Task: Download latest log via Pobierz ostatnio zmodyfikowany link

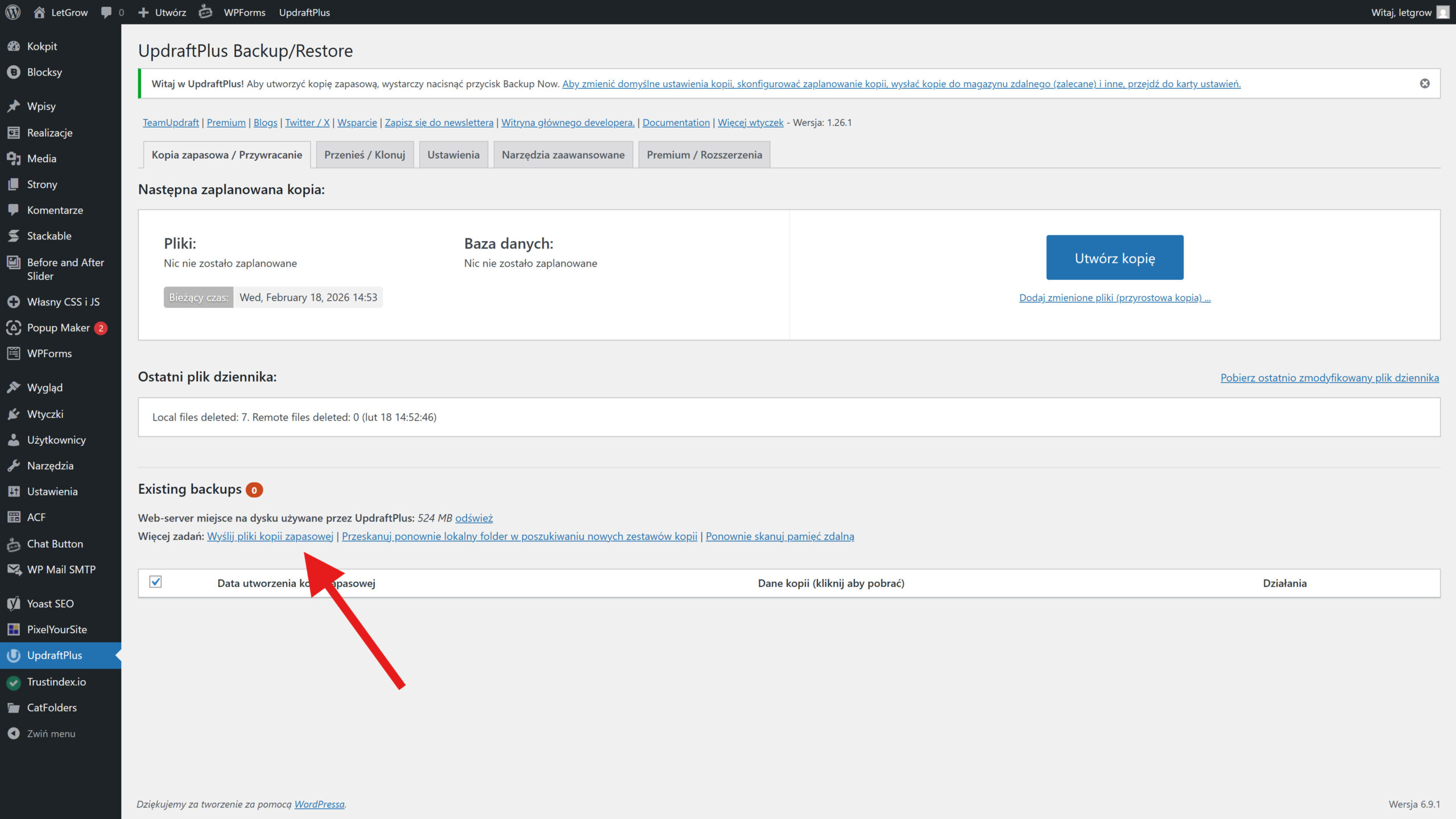Action: click(x=1329, y=378)
